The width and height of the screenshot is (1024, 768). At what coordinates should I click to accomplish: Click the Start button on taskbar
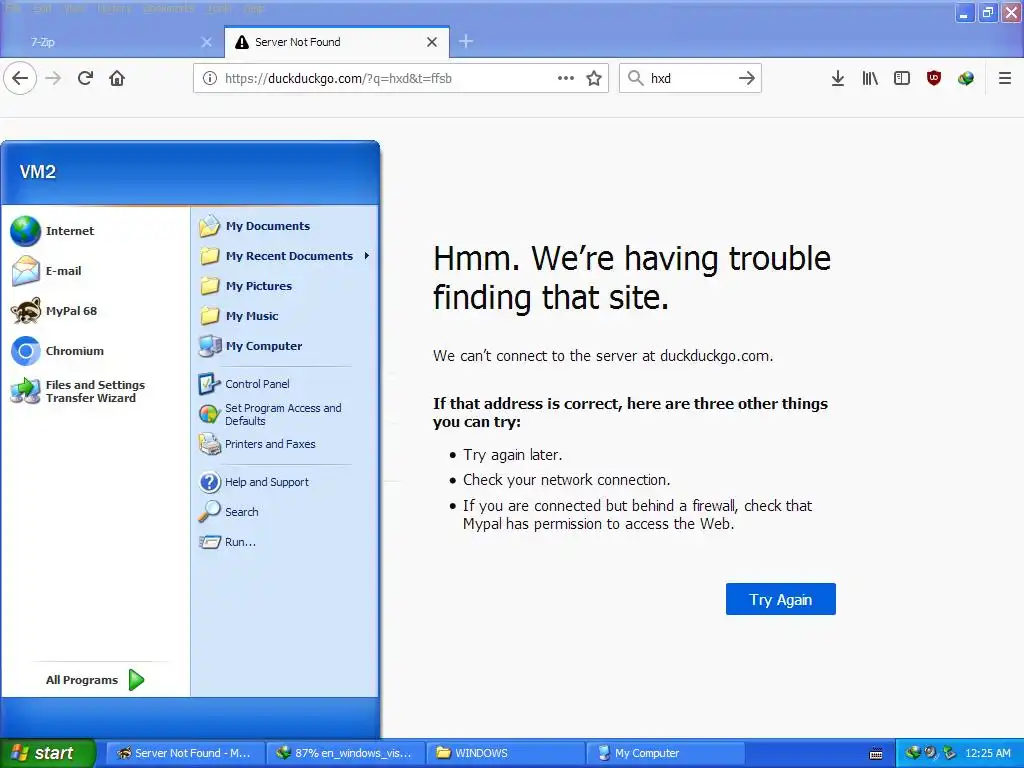[x=47, y=753]
